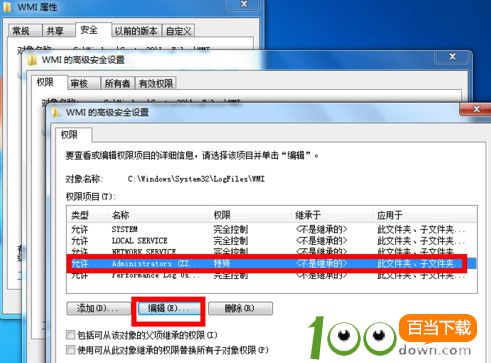
Task: Select the Administrators permission entry
Action: [271, 263]
